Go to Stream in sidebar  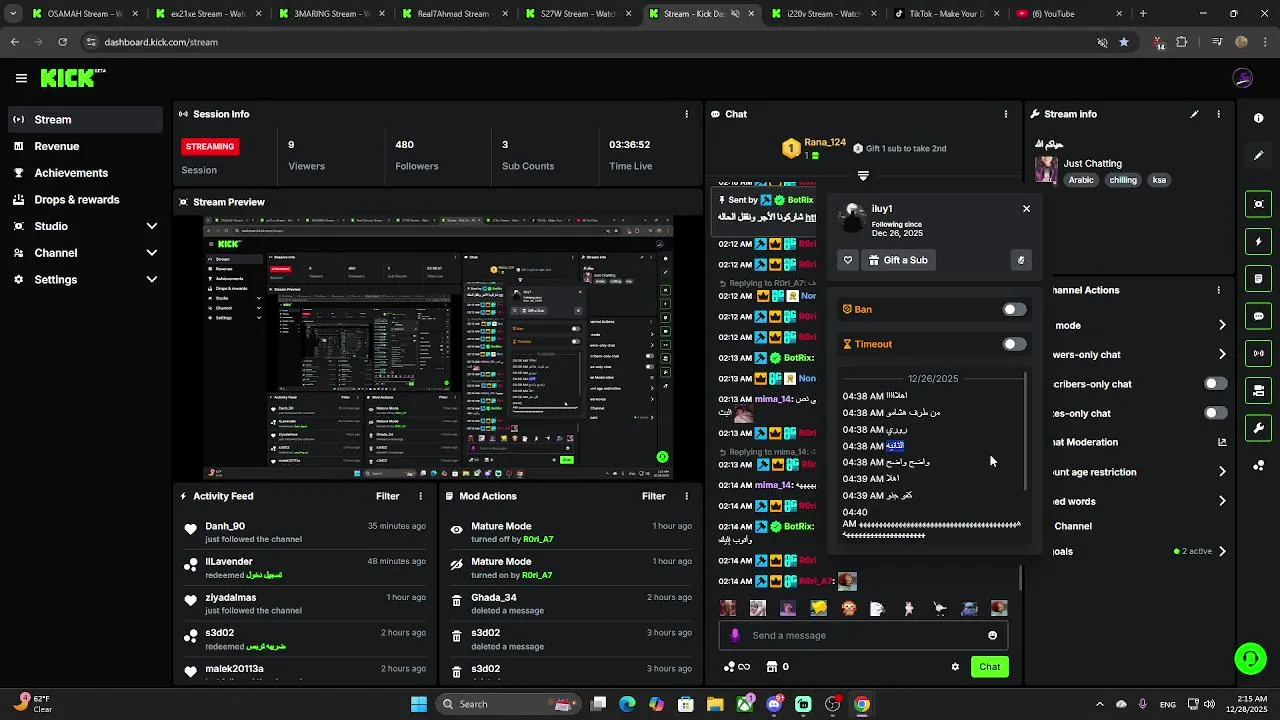point(84,119)
